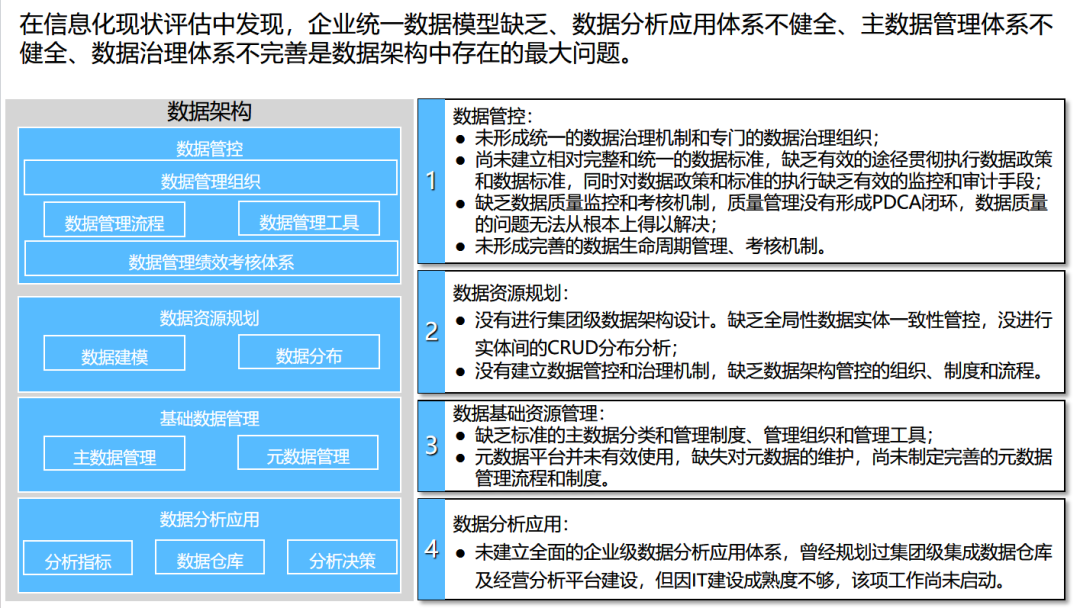Select the 数据建模 box

click(114, 354)
